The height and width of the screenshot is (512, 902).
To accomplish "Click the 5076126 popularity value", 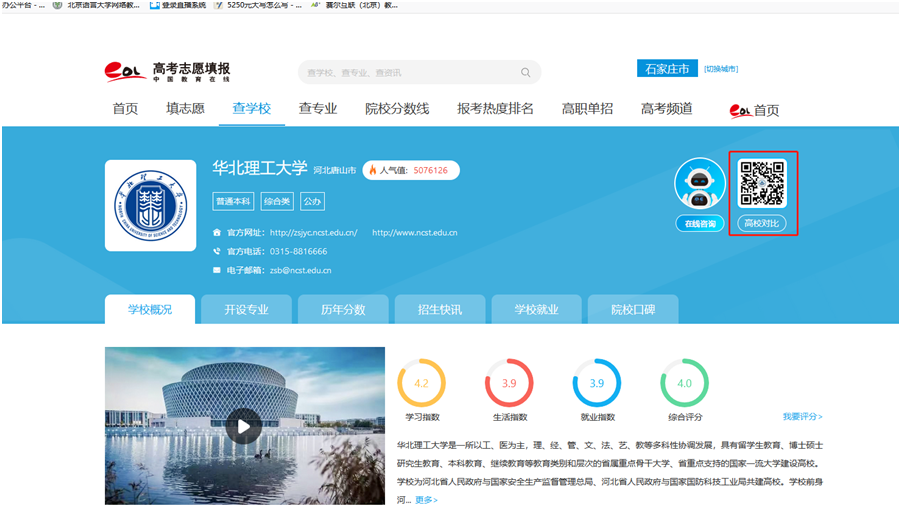I will coord(430,170).
